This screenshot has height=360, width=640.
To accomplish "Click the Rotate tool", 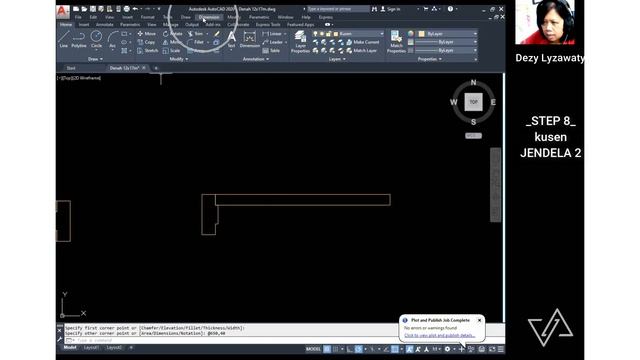I will click(x=173, y=34).
